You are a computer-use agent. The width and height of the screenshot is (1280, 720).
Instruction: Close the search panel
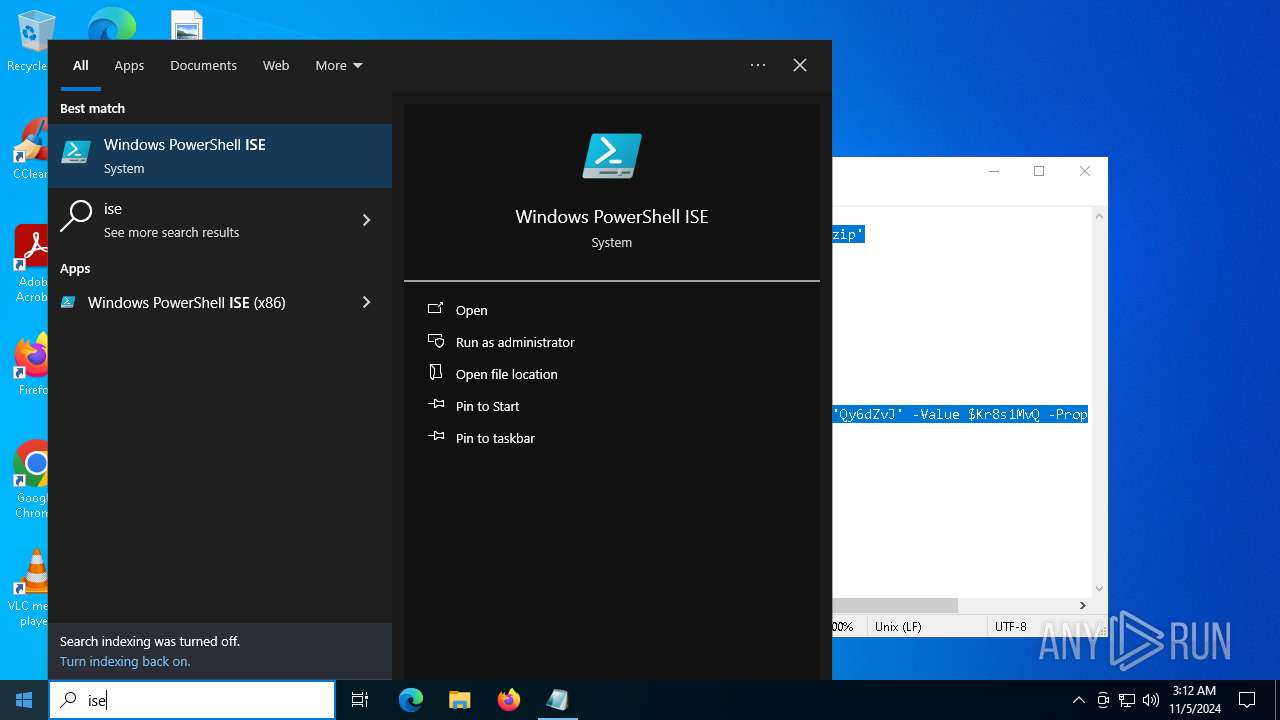[800, 65]
